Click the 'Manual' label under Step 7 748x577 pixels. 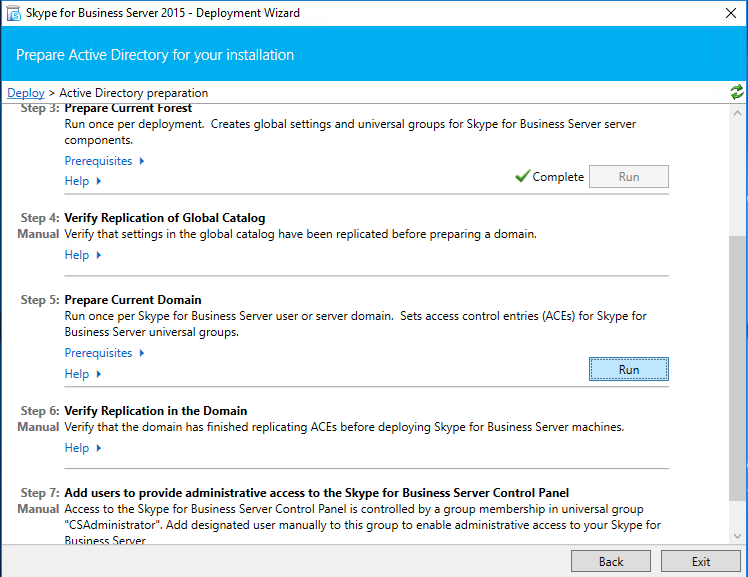click(38, 509)
